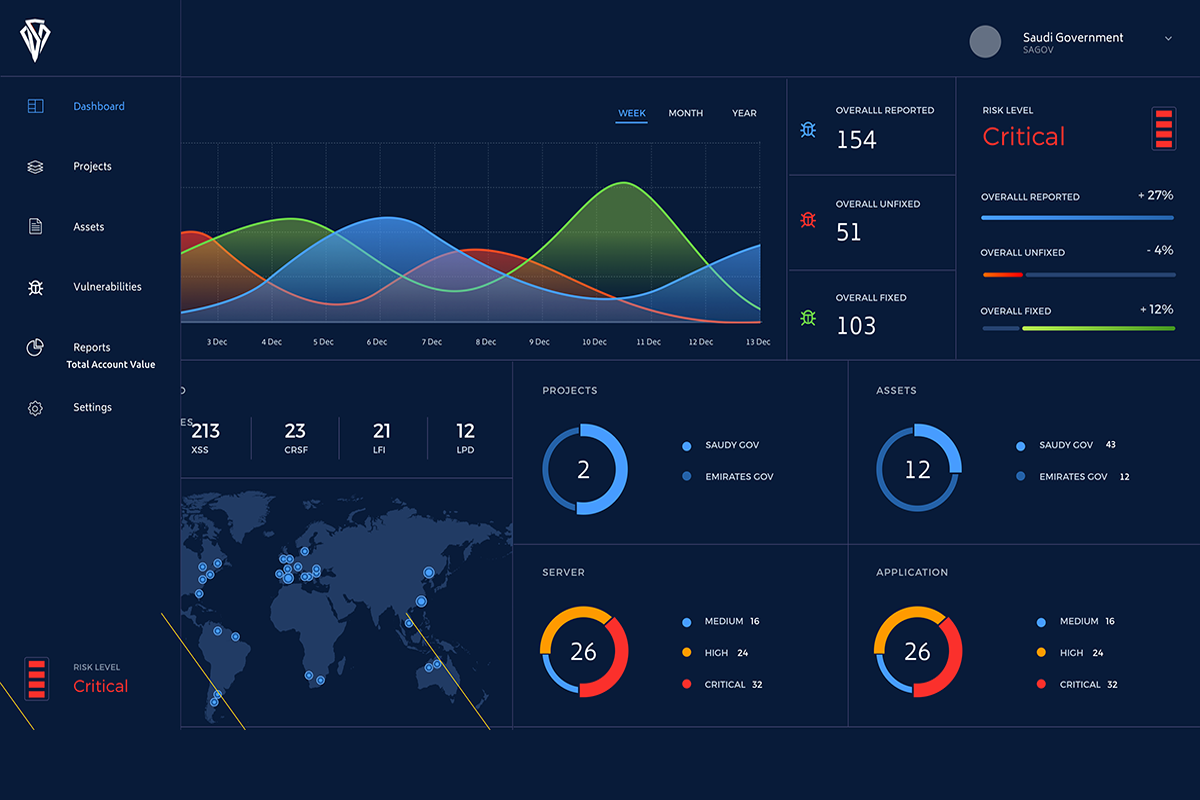The height and width of the screenshot is (800, 1200).
Task: Click the Medium legend dot in the Server panel
Action: pos(687,622)
